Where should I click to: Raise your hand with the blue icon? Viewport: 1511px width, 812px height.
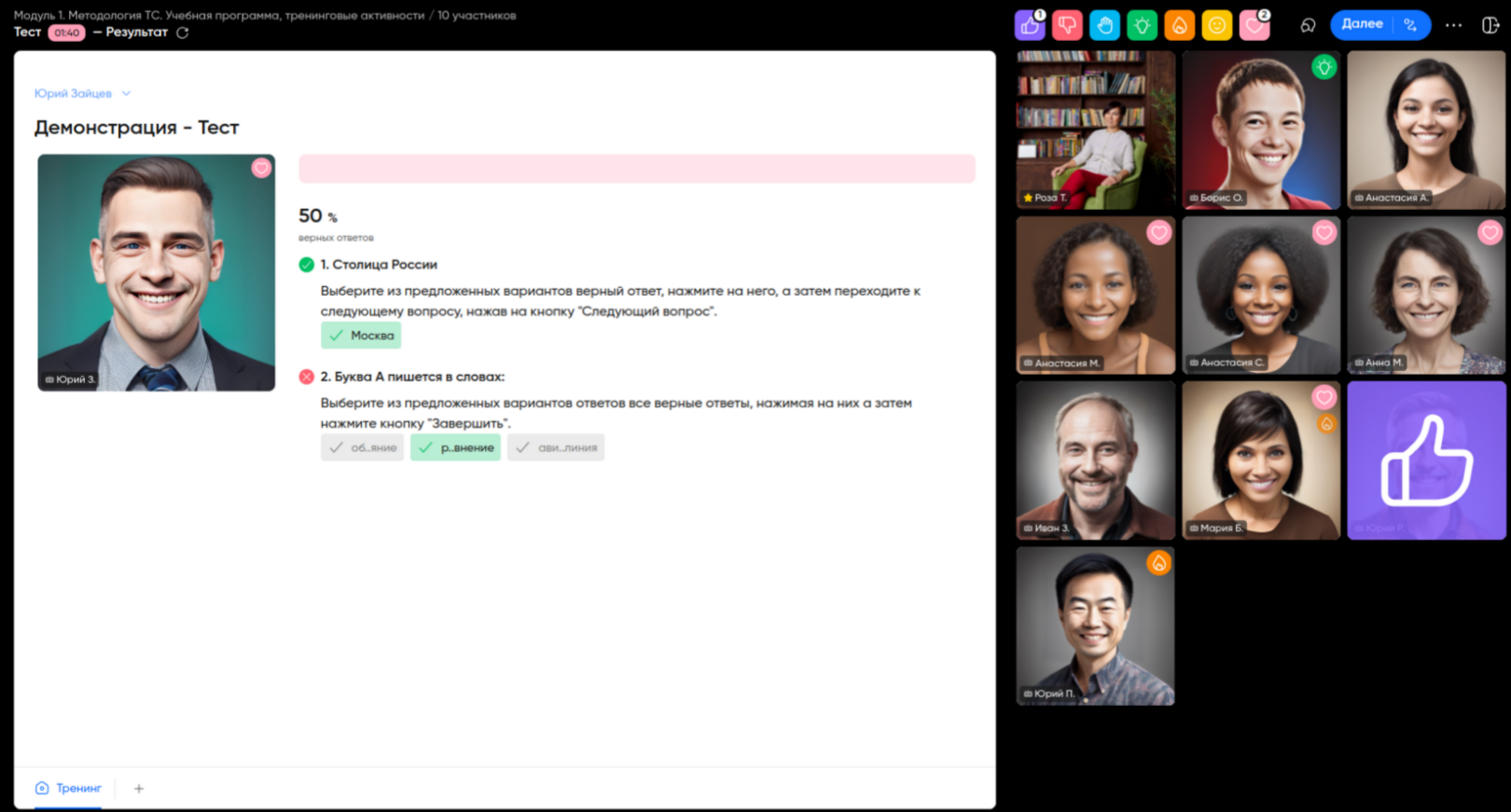pos(1104,25)
